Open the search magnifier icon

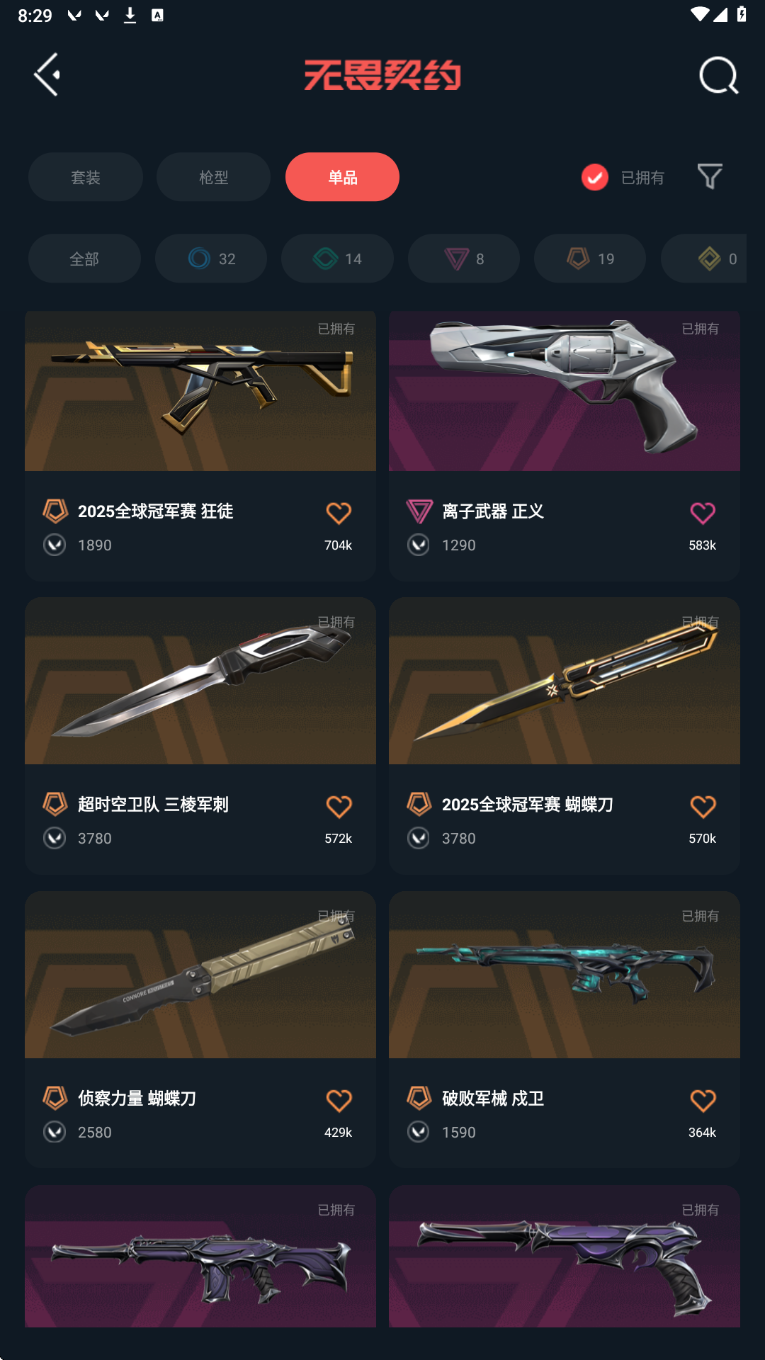click(718, 75)
